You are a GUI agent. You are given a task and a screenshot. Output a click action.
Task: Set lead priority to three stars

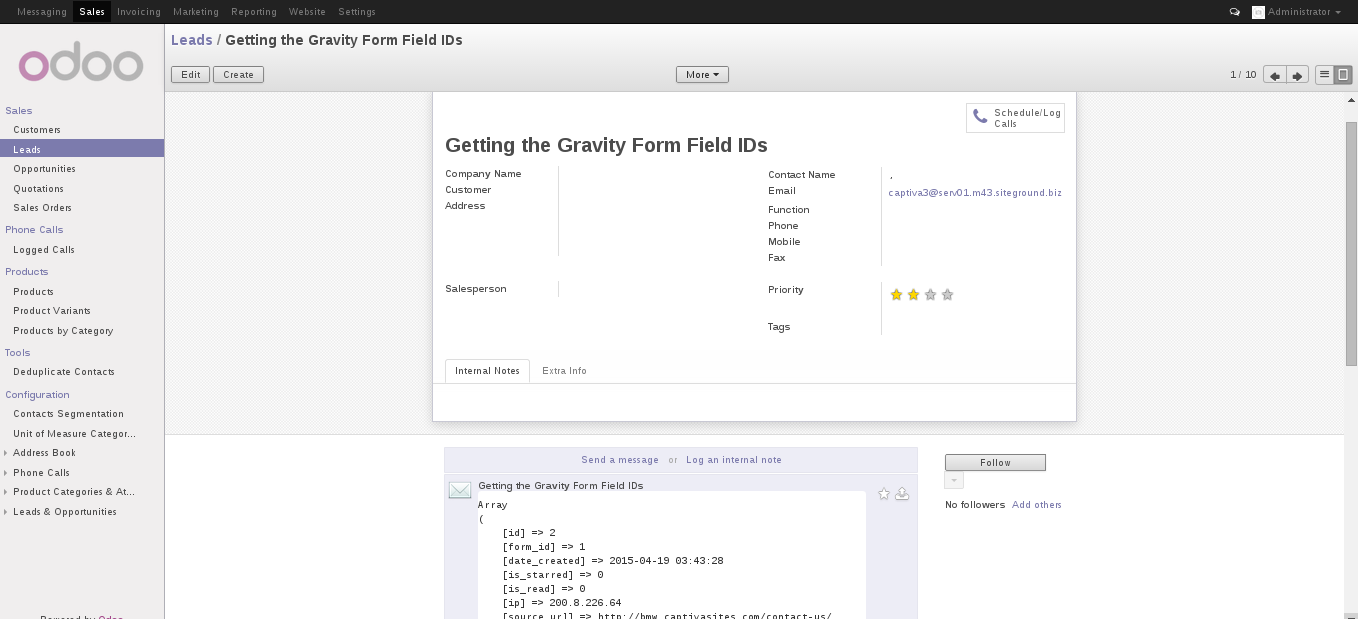pyautogui.click(x=930, y=294)
